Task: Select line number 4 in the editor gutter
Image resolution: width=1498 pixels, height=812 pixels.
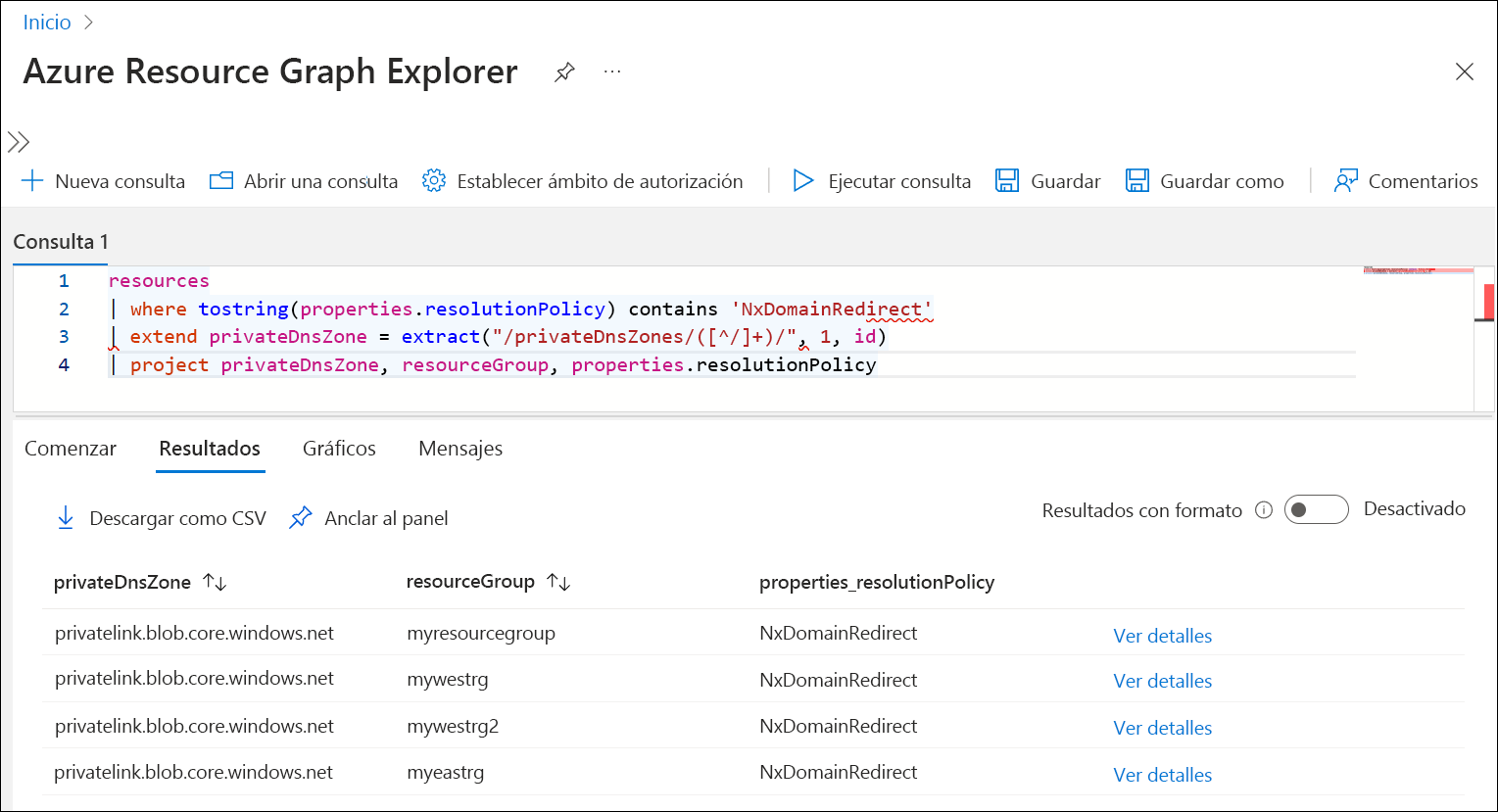Action: [x=64, y=365]
